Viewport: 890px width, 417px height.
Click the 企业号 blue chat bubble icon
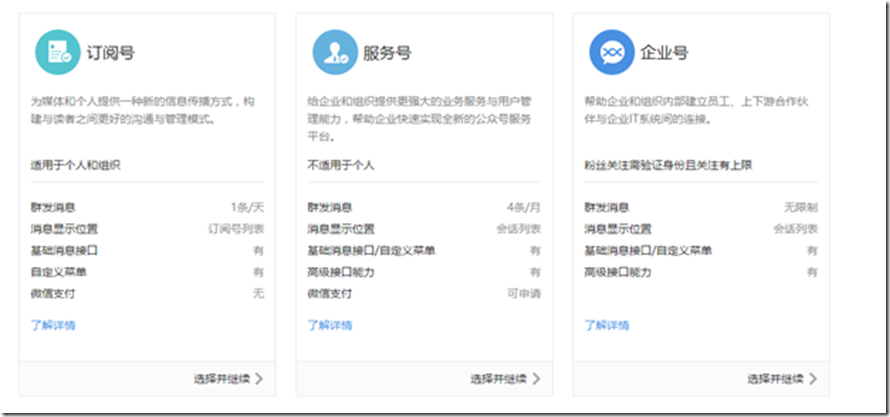click(x=611, y=52)
